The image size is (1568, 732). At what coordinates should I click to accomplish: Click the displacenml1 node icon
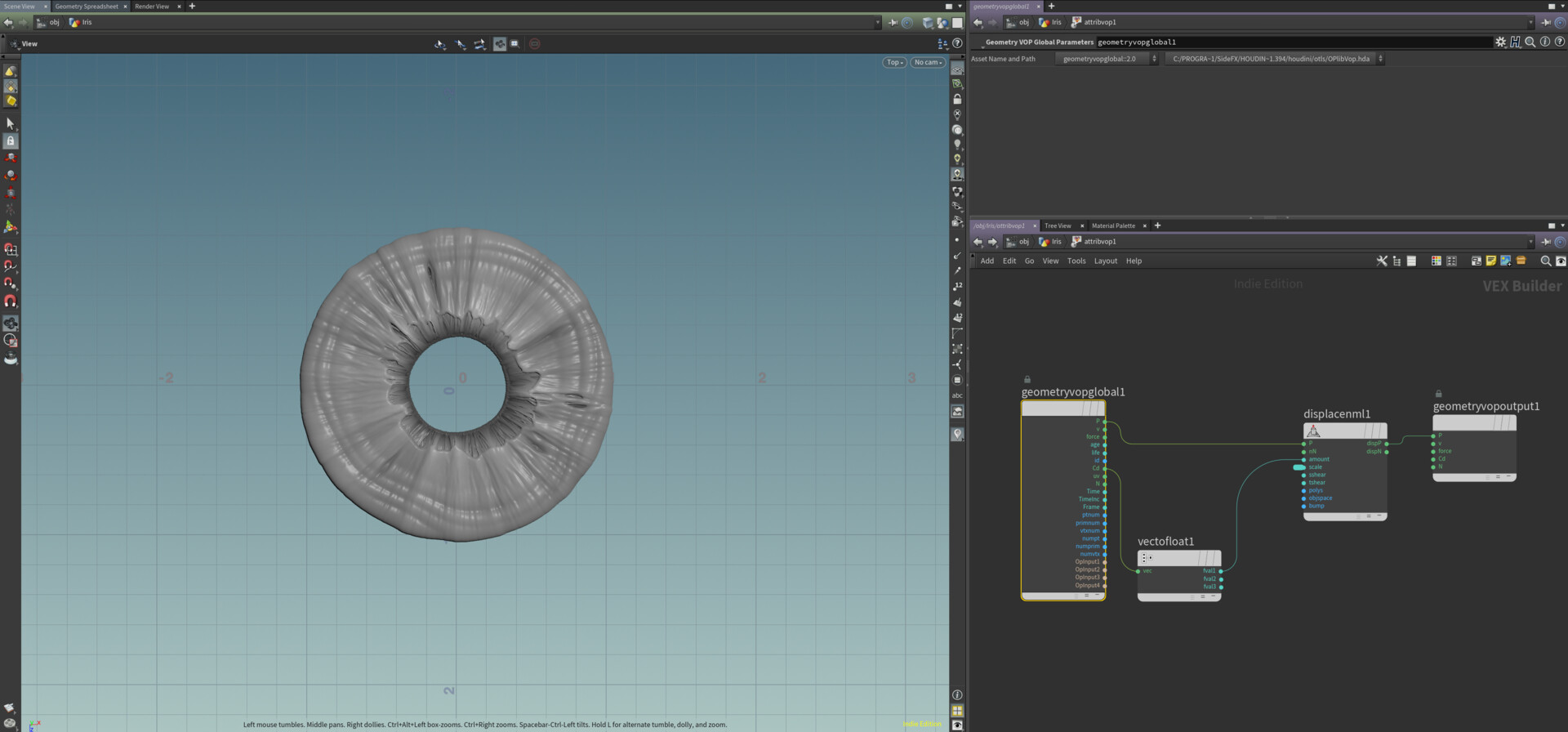pos(1313,431)
